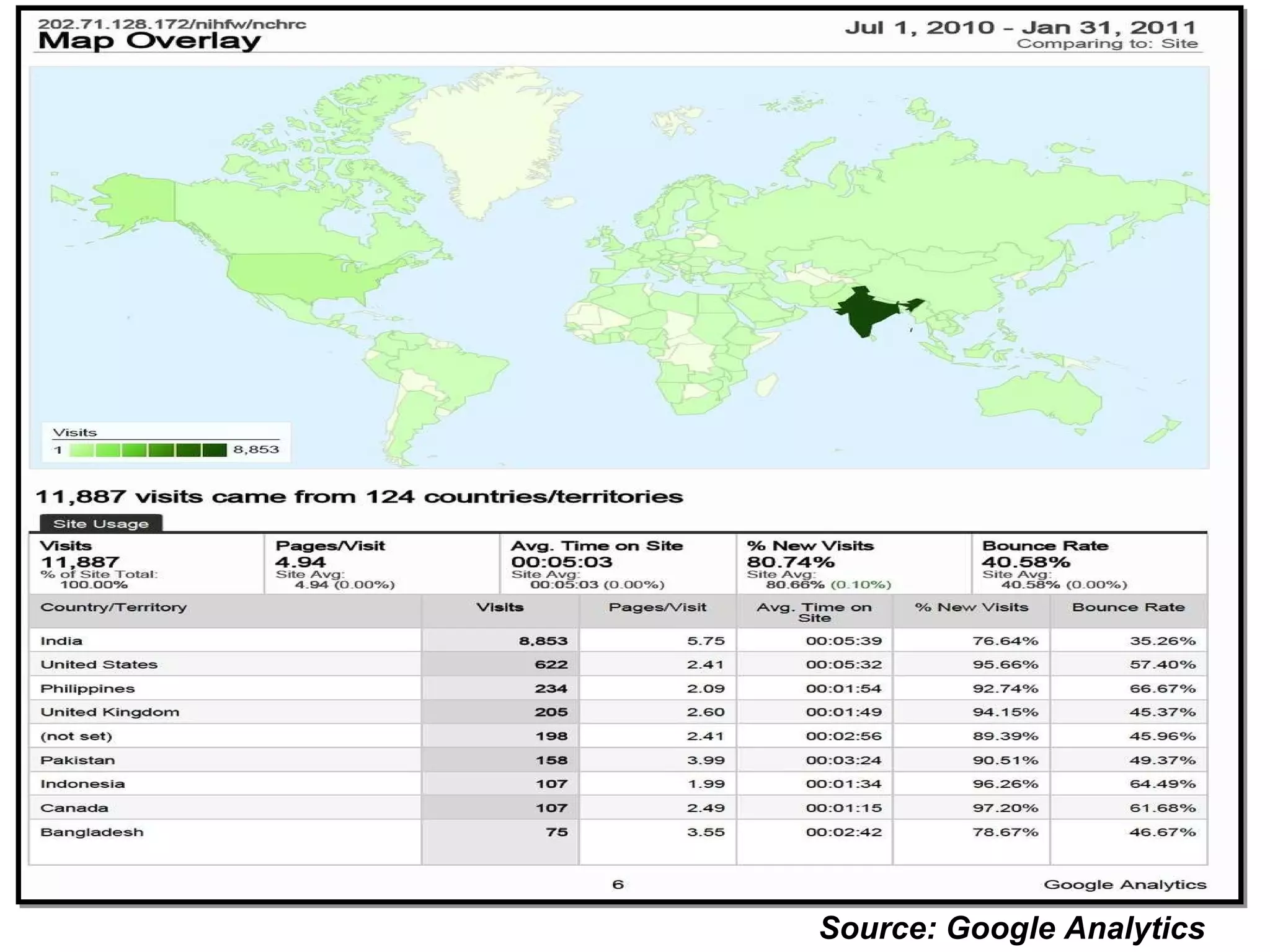Image resolution: width=1270 pixels, height=952 pixels.
Task: Open the (not set) country row
Action: 618,736
